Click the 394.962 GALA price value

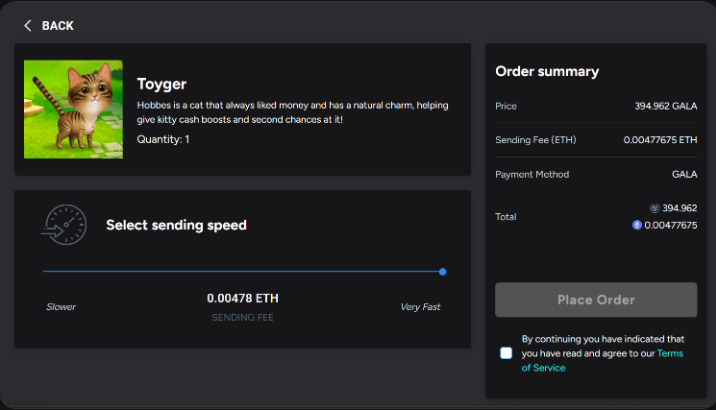(x=666, y=106)
